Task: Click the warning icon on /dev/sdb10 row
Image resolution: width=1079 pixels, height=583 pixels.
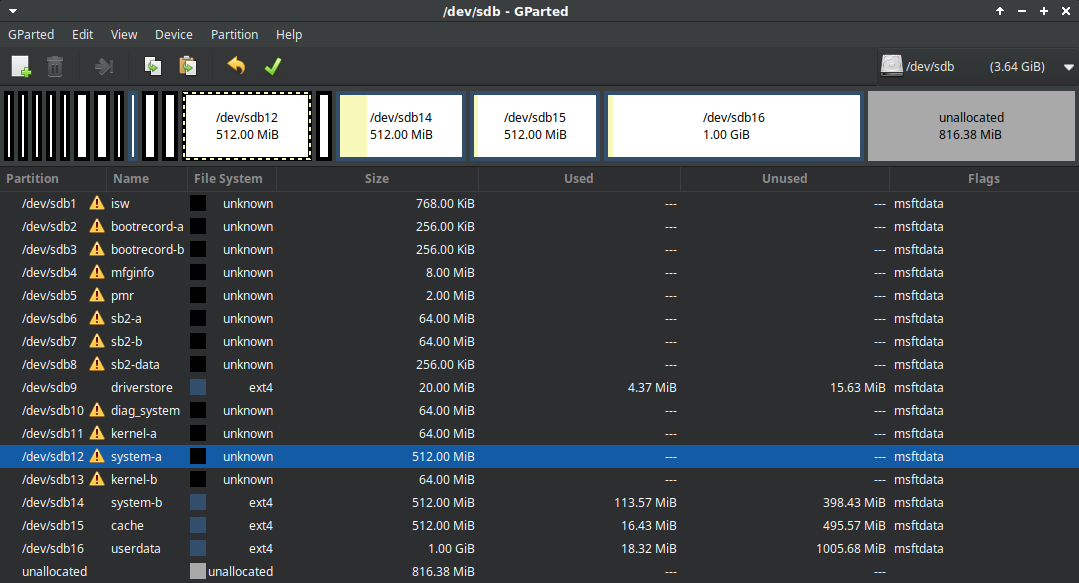Action: point(97,410)
